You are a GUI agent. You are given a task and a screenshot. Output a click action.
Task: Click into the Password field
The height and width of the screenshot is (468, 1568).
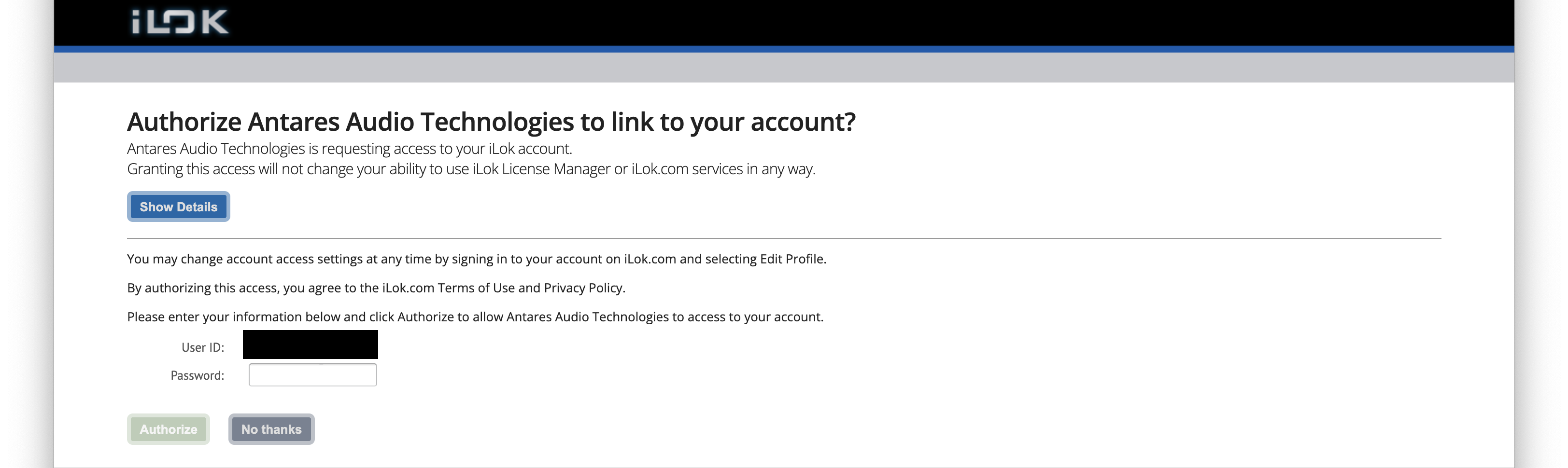click(313, 375)
